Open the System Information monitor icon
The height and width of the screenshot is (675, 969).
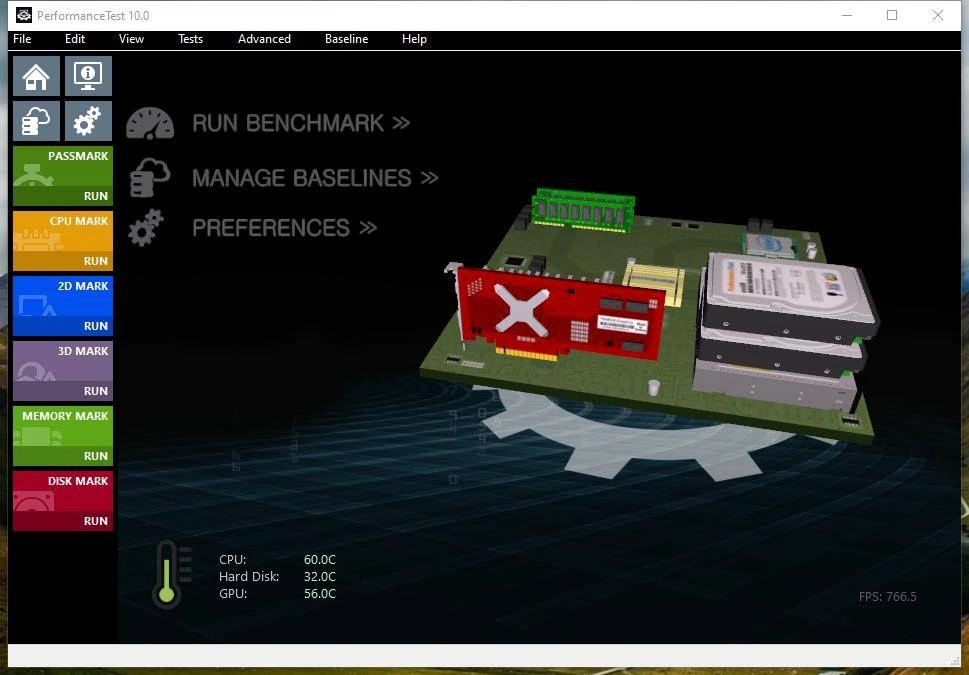[x=88, y=76]
